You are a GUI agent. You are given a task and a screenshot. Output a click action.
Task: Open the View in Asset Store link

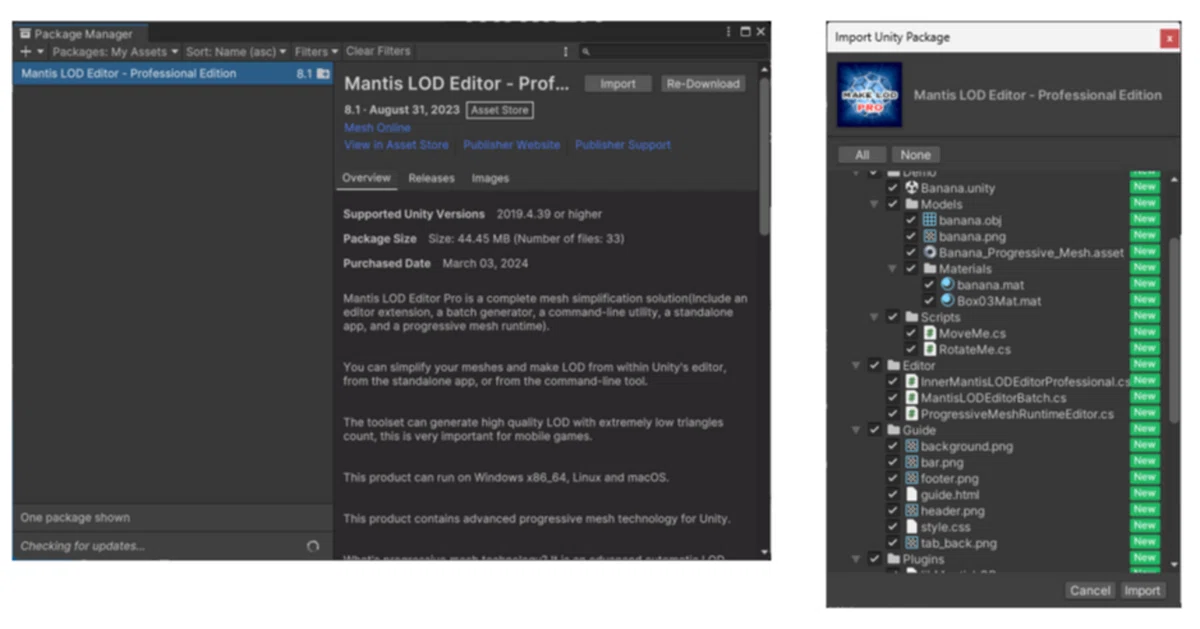pyautogui.click(x=397, y=145)
